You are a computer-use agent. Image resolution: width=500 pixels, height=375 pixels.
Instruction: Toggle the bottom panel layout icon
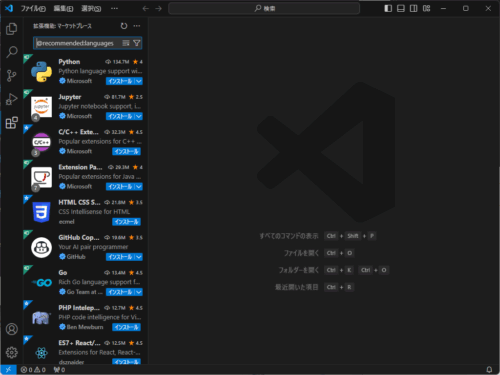pos(401,8)
